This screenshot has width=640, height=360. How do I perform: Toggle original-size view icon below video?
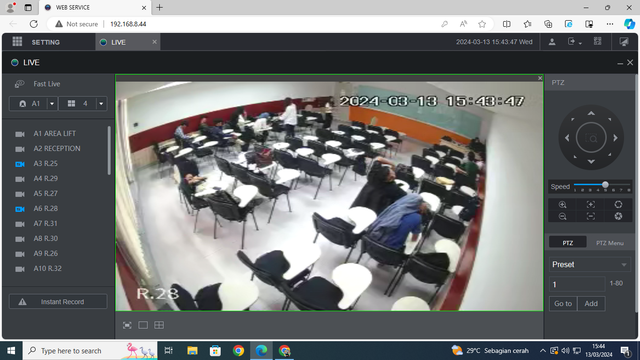[127, 325]
